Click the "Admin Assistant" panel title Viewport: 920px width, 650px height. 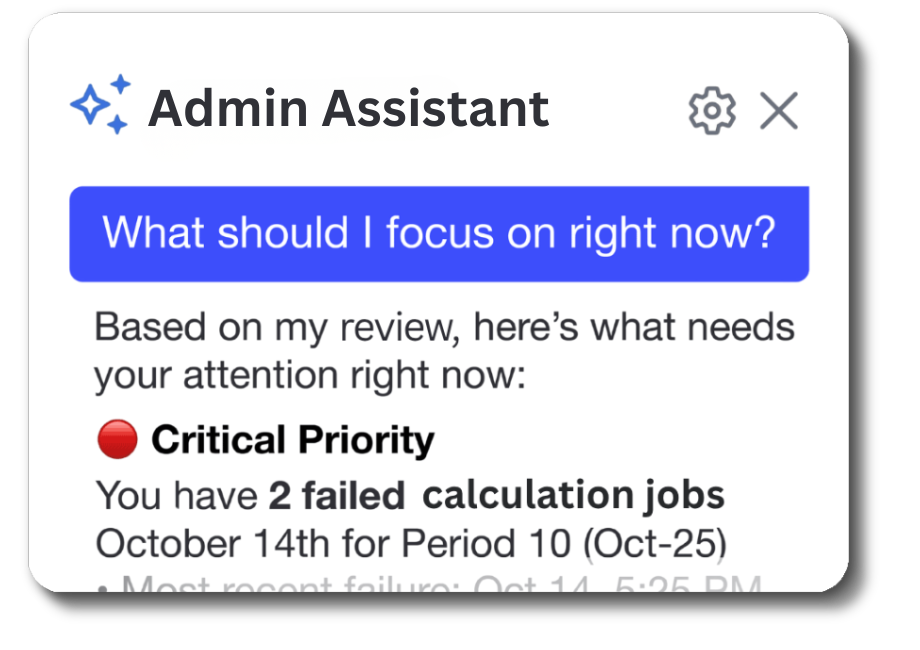pyautogui.click(x=348, y=108)
